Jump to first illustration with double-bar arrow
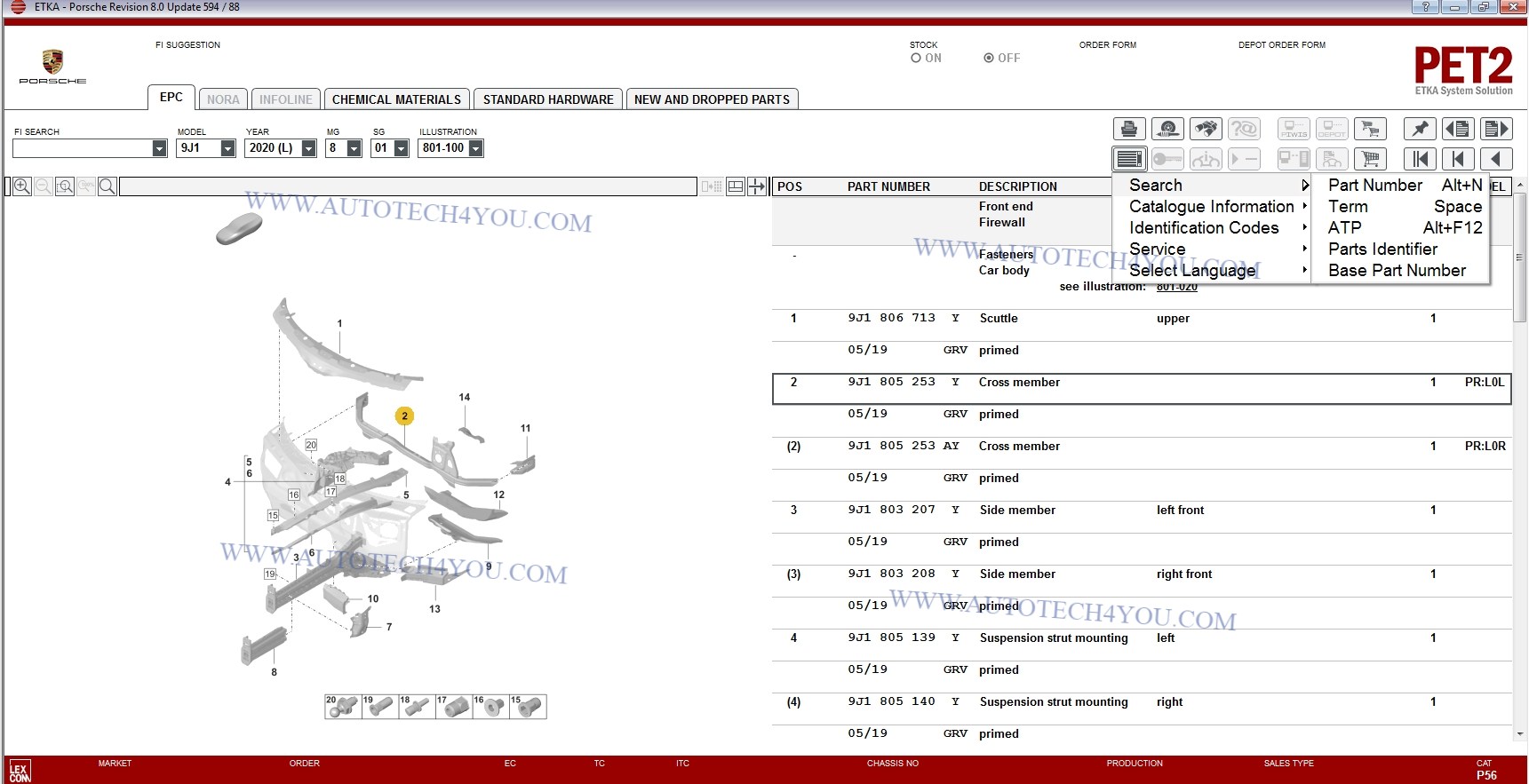The image size is (1529, 784). click(1420, 160)
